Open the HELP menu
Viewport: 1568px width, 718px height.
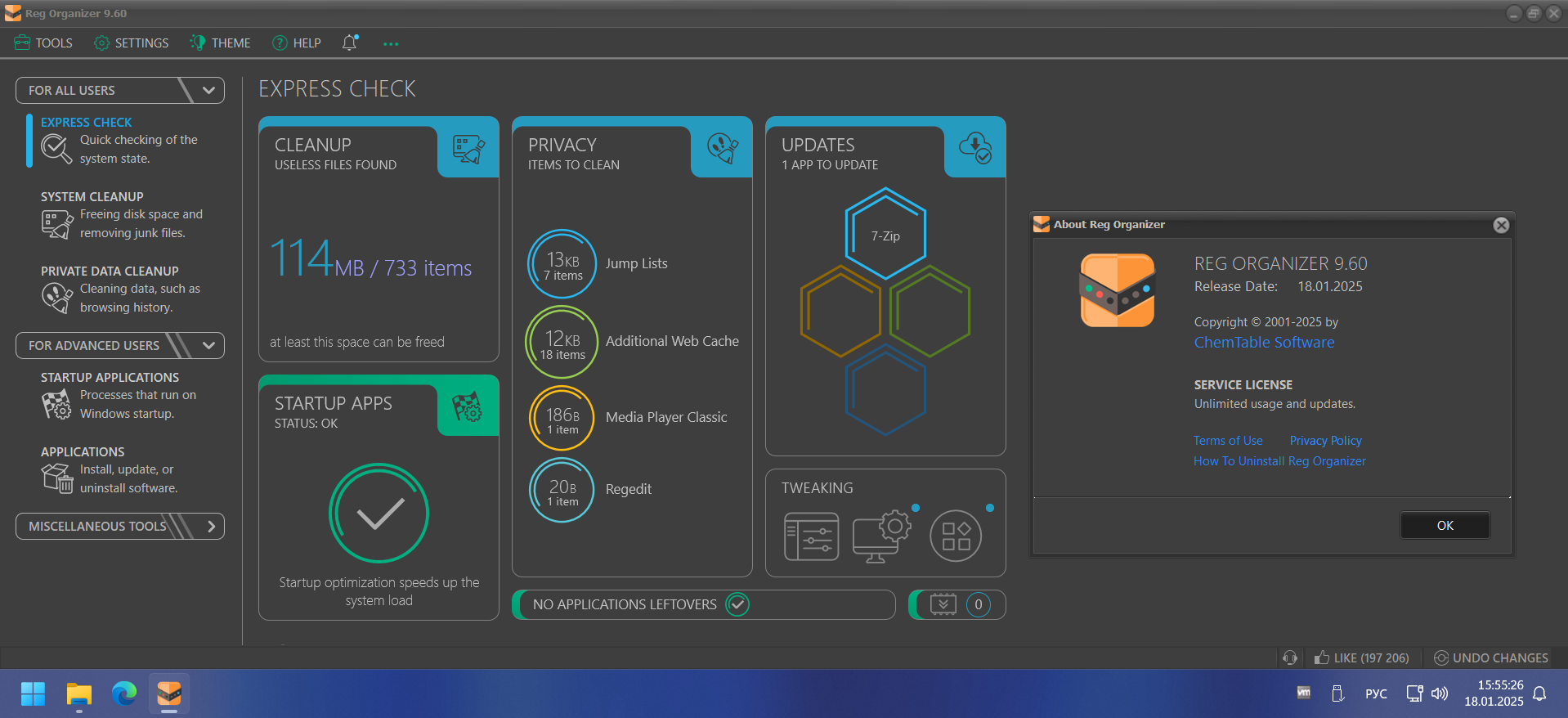pos(296,43)
